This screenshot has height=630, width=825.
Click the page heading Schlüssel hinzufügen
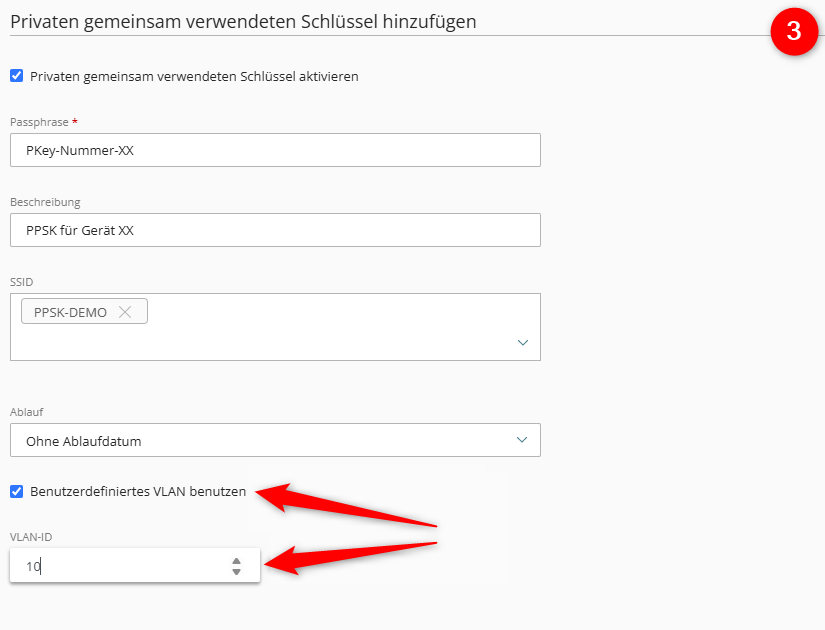pos(243,22)
